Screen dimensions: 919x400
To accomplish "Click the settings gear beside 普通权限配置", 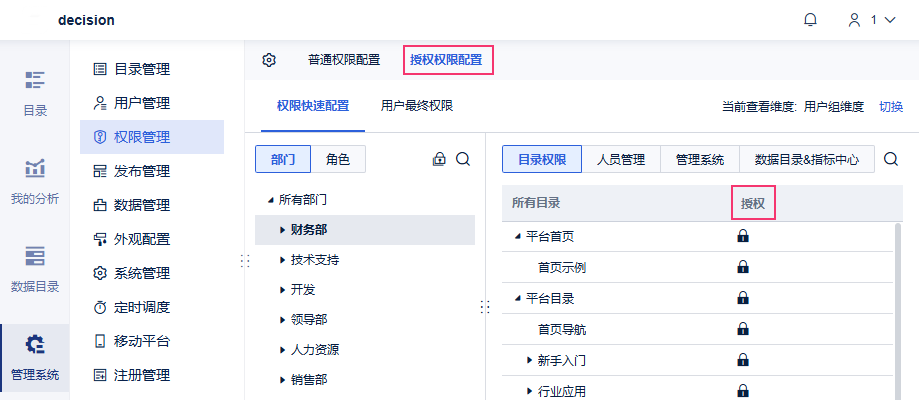I will pyautogui.click(x=269, y=60).
